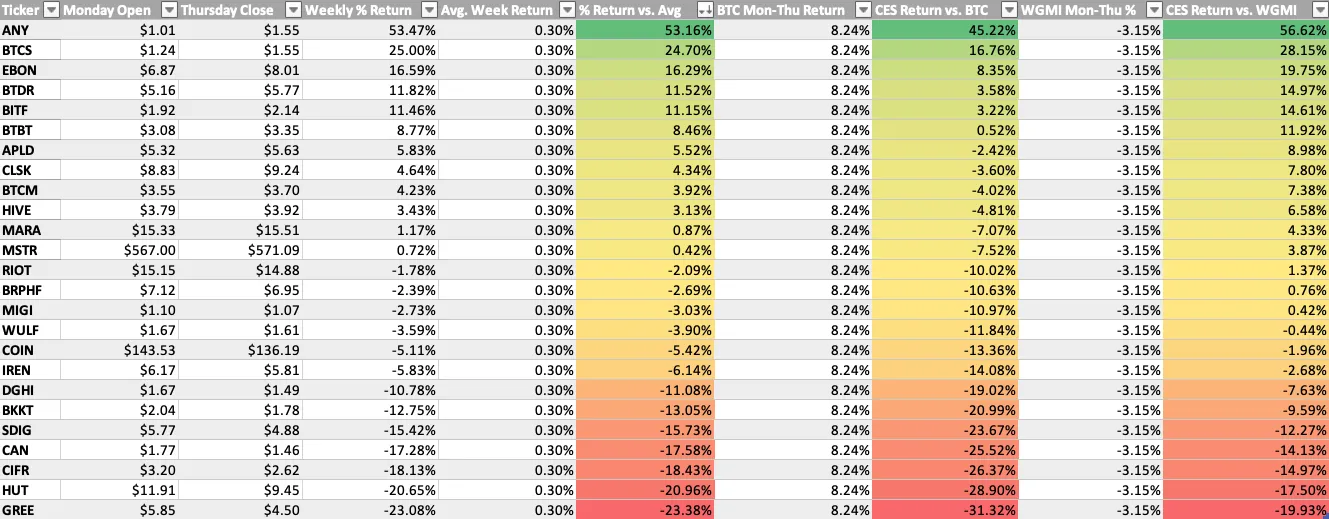Open the BTC Mon-Thu Return filter dropdown

pyautogui.click(x=860, y=10)
